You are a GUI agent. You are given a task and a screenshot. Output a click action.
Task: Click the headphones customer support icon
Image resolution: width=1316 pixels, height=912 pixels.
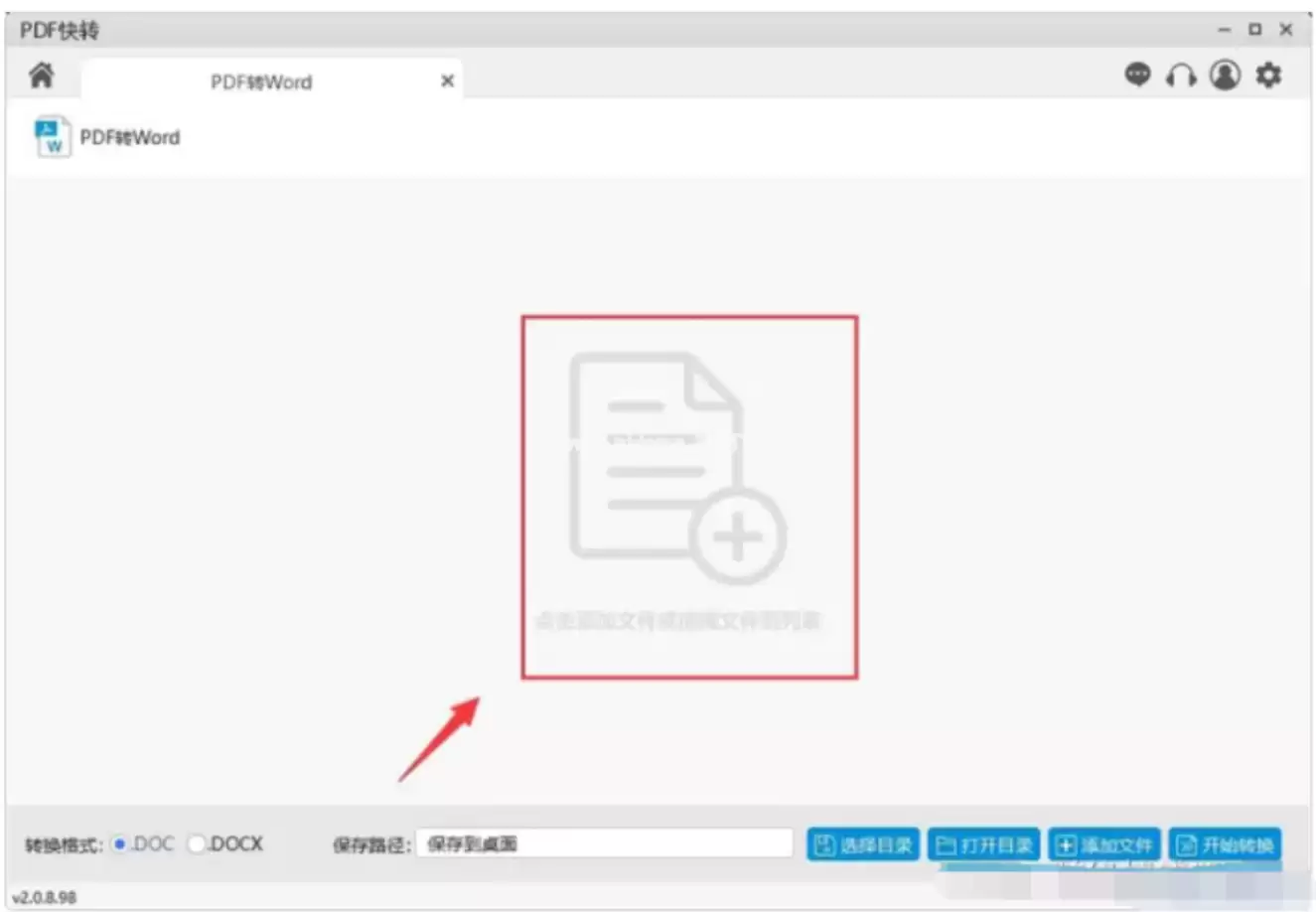(1181, 76)
